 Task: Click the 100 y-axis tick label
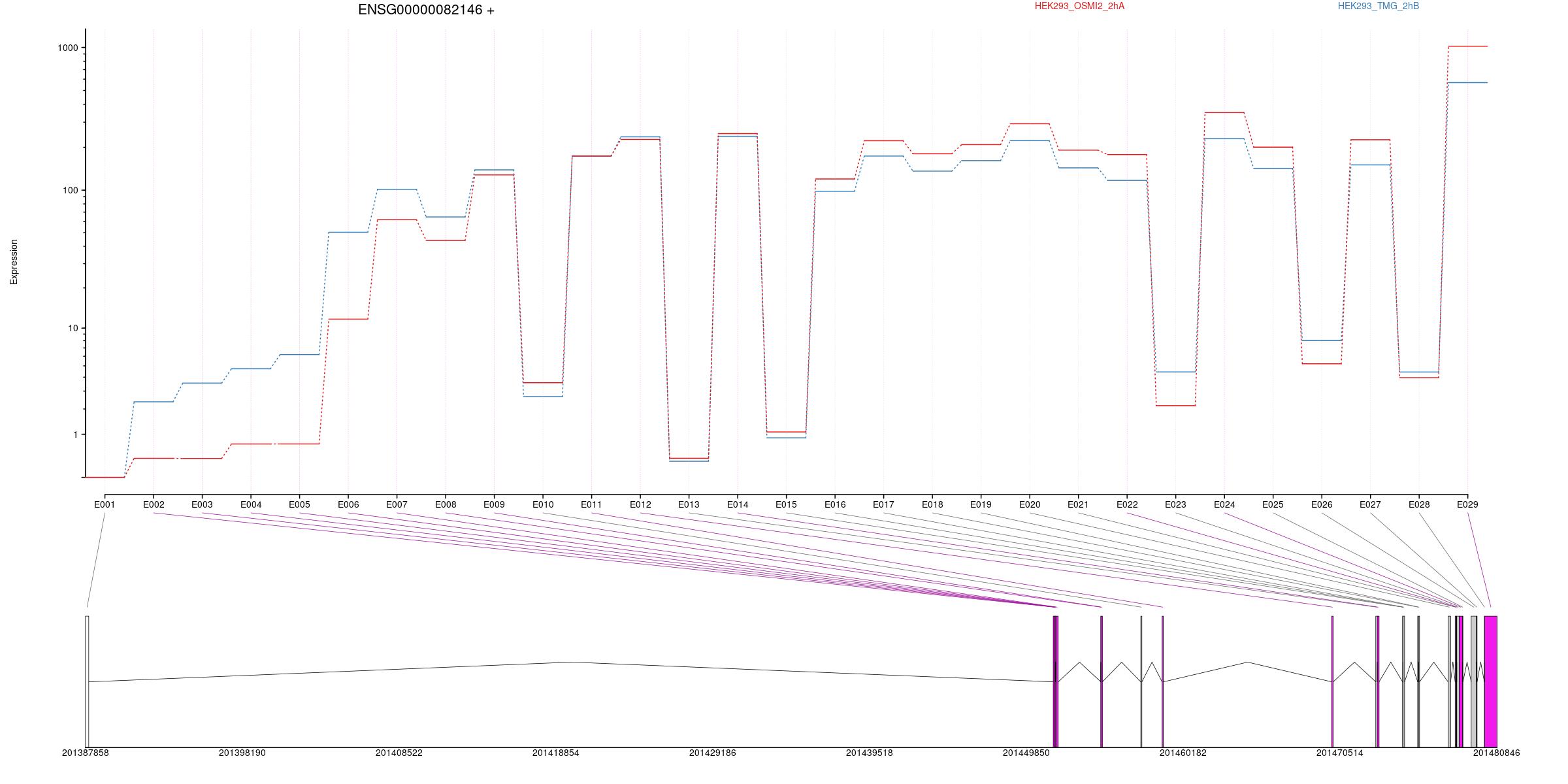click(x=71, y=190)
